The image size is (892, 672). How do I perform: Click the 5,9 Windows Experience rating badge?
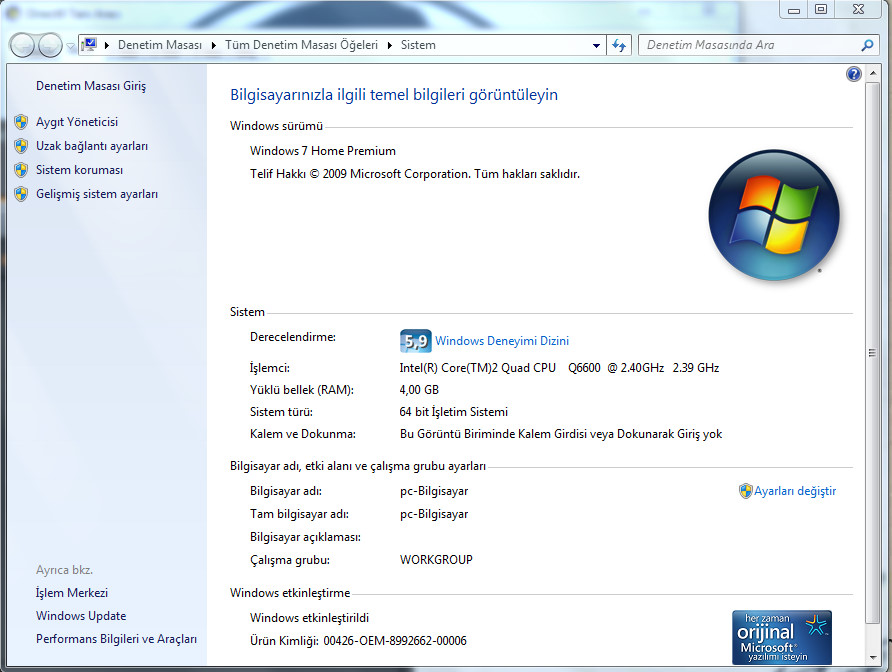coord(414,341)
